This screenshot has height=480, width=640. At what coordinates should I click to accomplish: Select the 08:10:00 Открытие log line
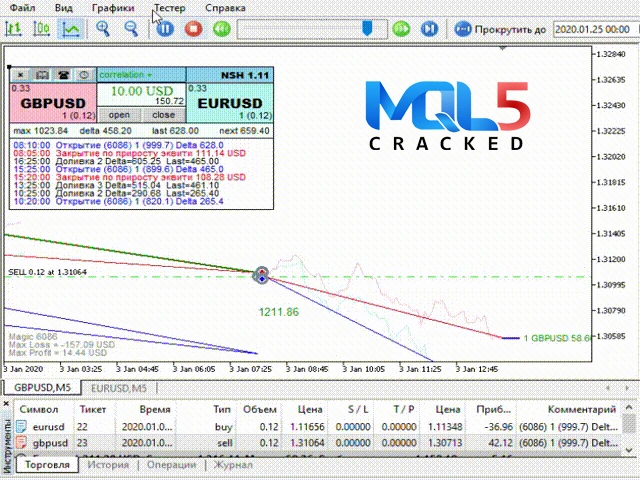pyautogui.click(x=118, y=145)
